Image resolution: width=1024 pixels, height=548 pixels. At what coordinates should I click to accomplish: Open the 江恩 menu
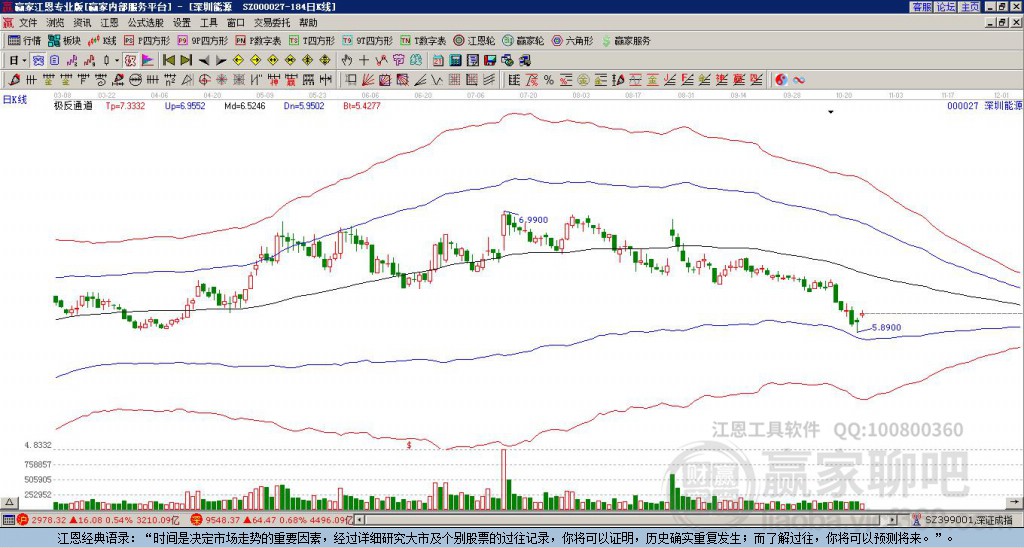click(x=109, y=23)
